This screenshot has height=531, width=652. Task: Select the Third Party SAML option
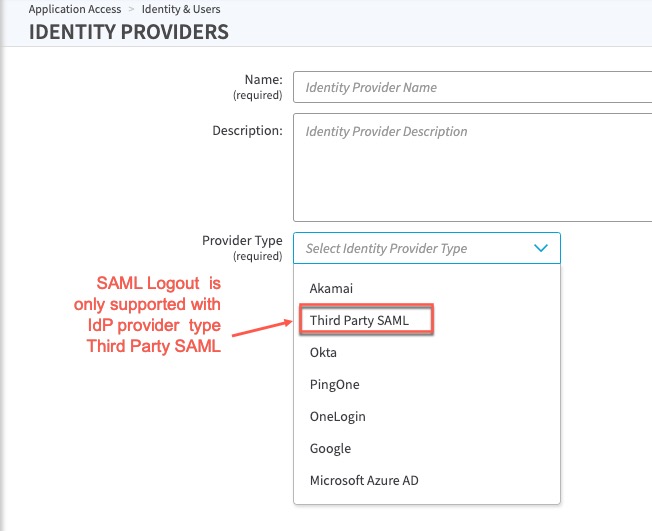coord(367,320)
